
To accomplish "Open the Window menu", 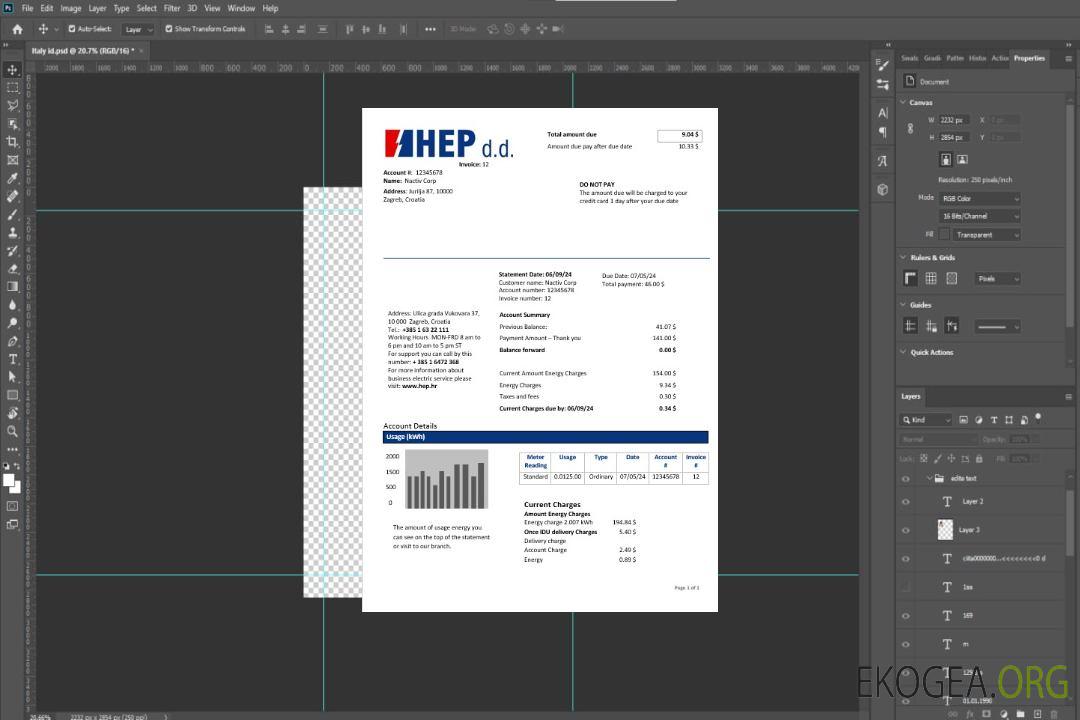I will pos(241,8).
